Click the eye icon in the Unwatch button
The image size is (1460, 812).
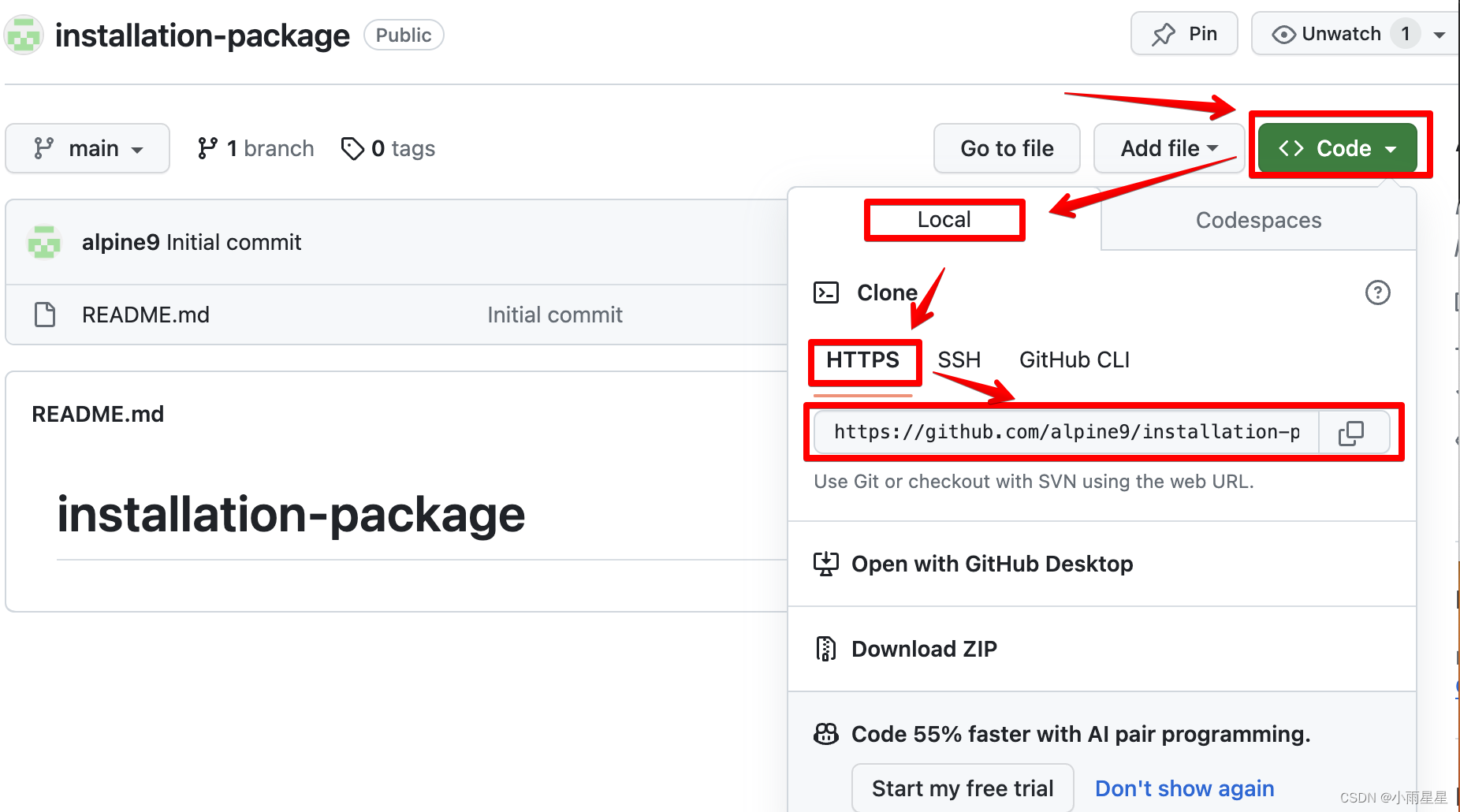1283,35
